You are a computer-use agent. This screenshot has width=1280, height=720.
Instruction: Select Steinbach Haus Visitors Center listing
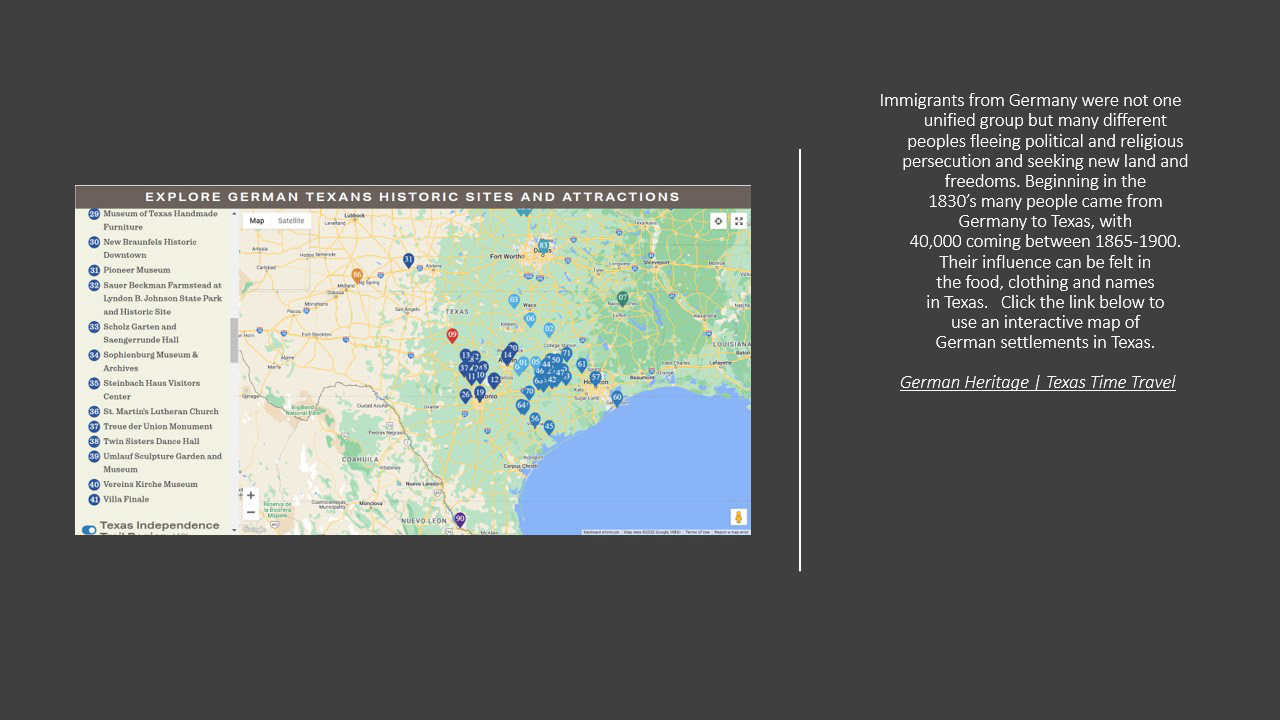pos(145,390)
